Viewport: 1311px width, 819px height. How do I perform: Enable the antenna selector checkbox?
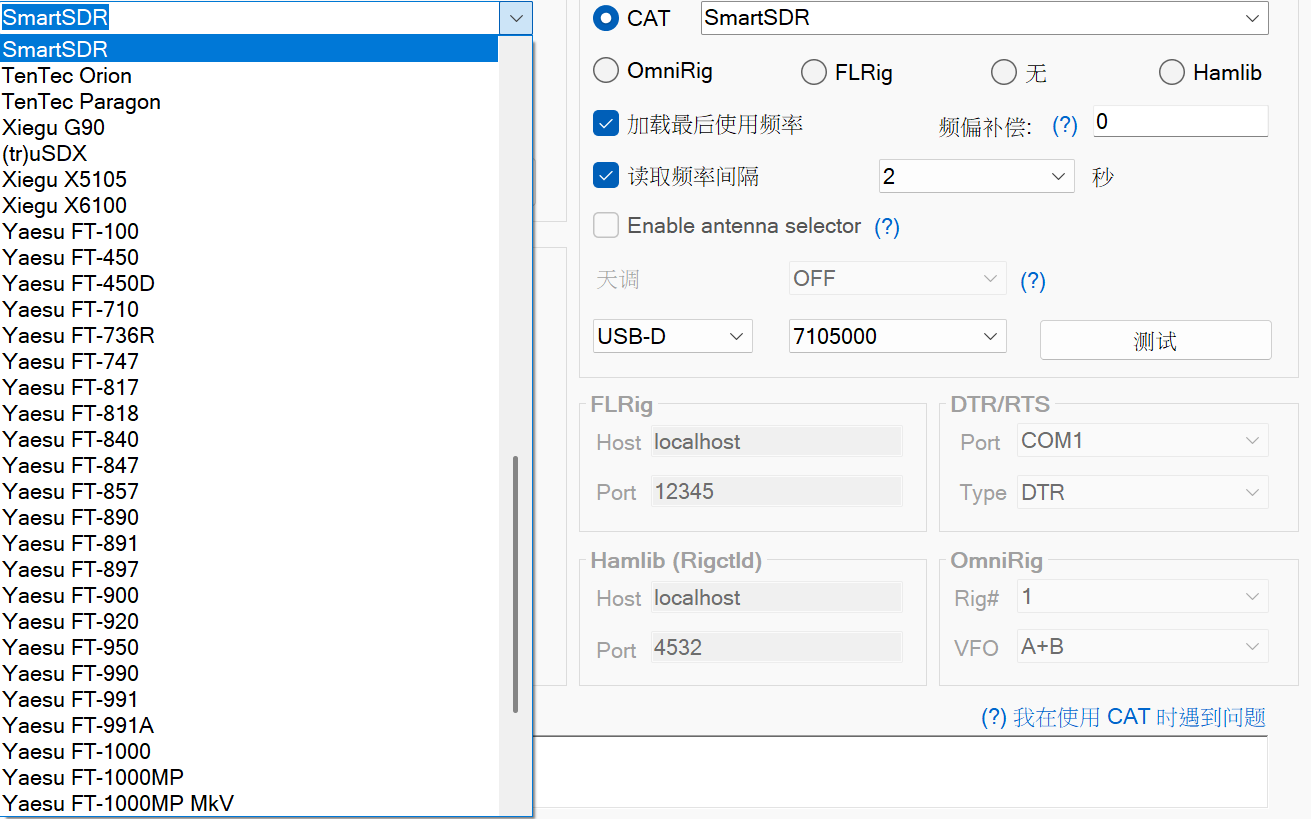click(x=606, y=225)
